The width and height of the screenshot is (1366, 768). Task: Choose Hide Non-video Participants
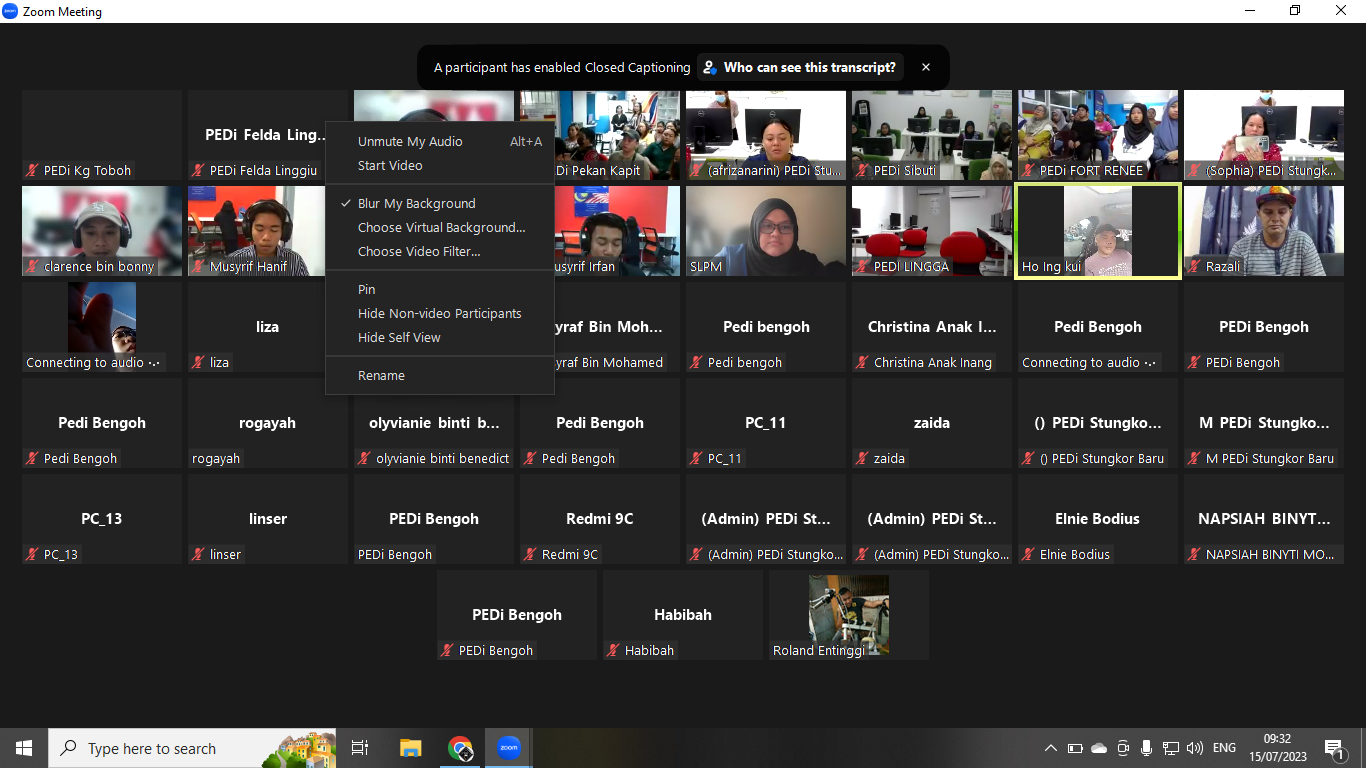[x=439, y=313]
